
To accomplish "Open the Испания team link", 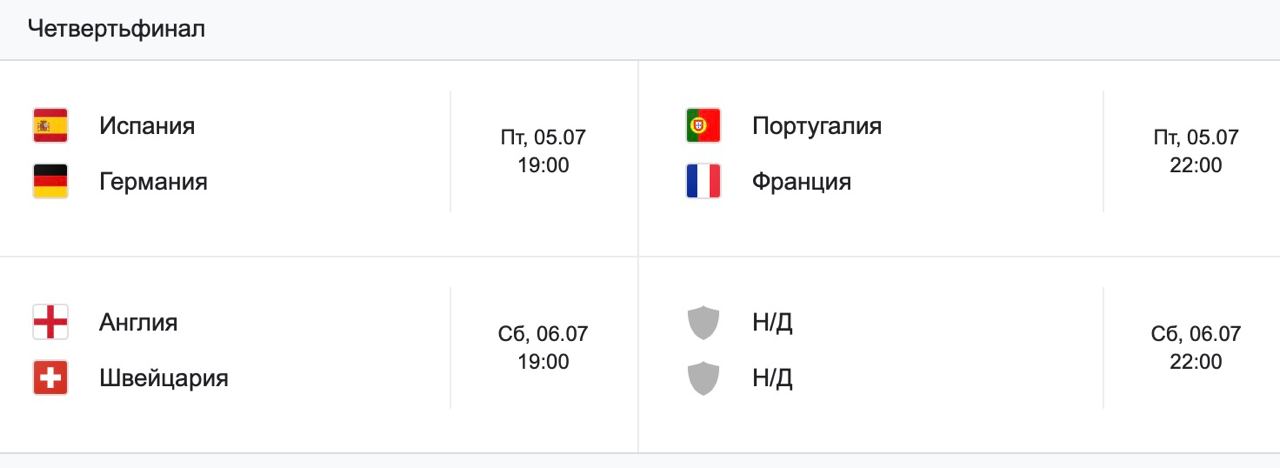I will click(147, 126).
